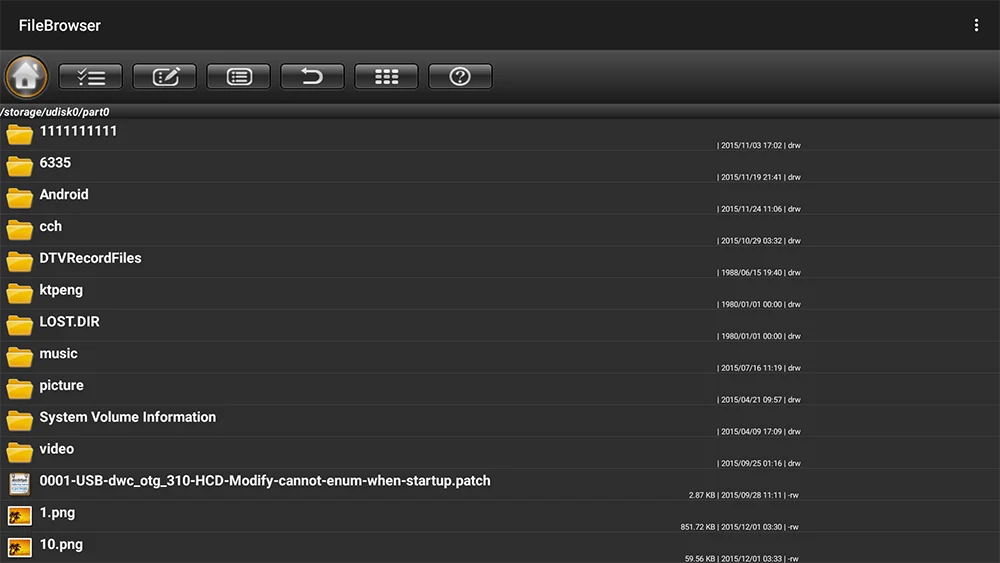Open the ktpeng folder

click(500, 294)
